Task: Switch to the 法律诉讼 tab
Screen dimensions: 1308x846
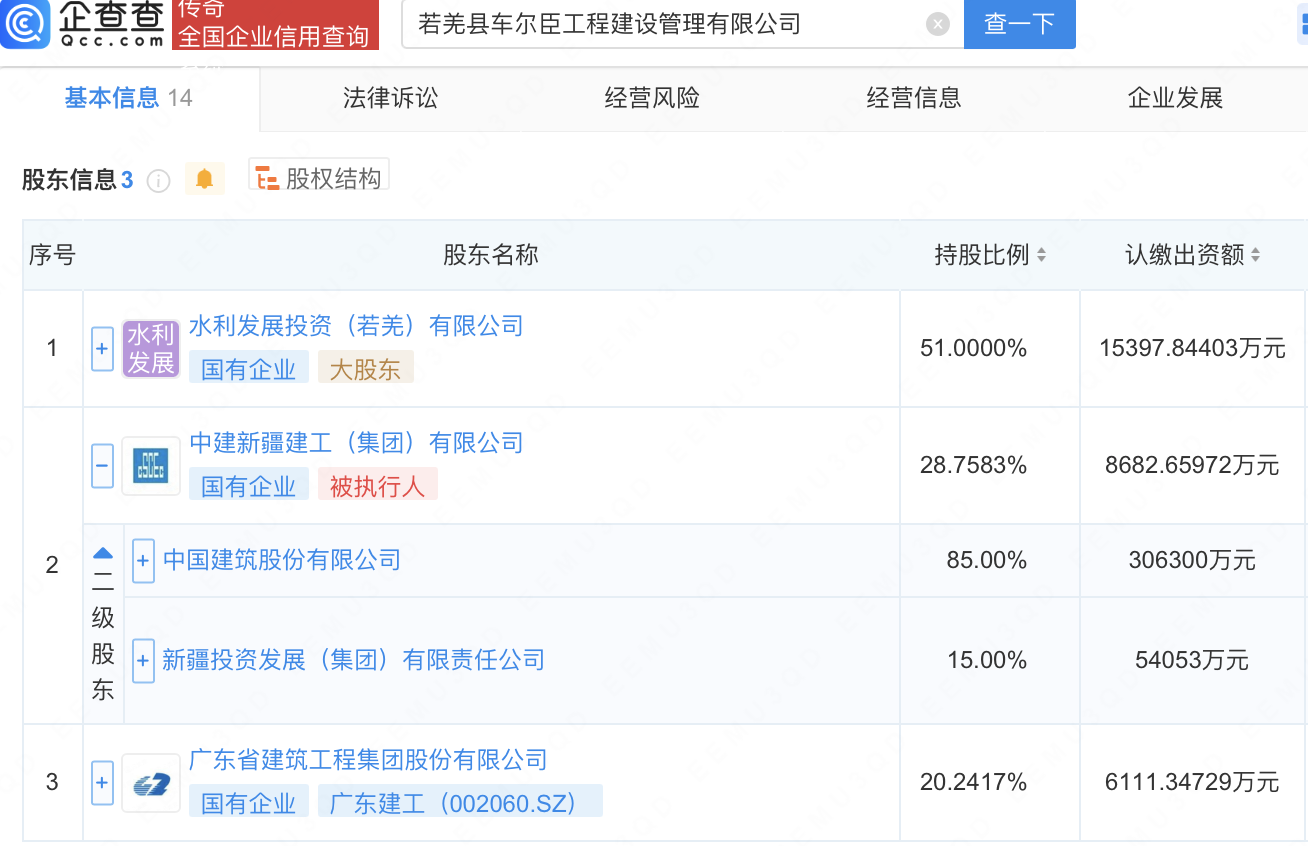Action: tap(390, 98)
